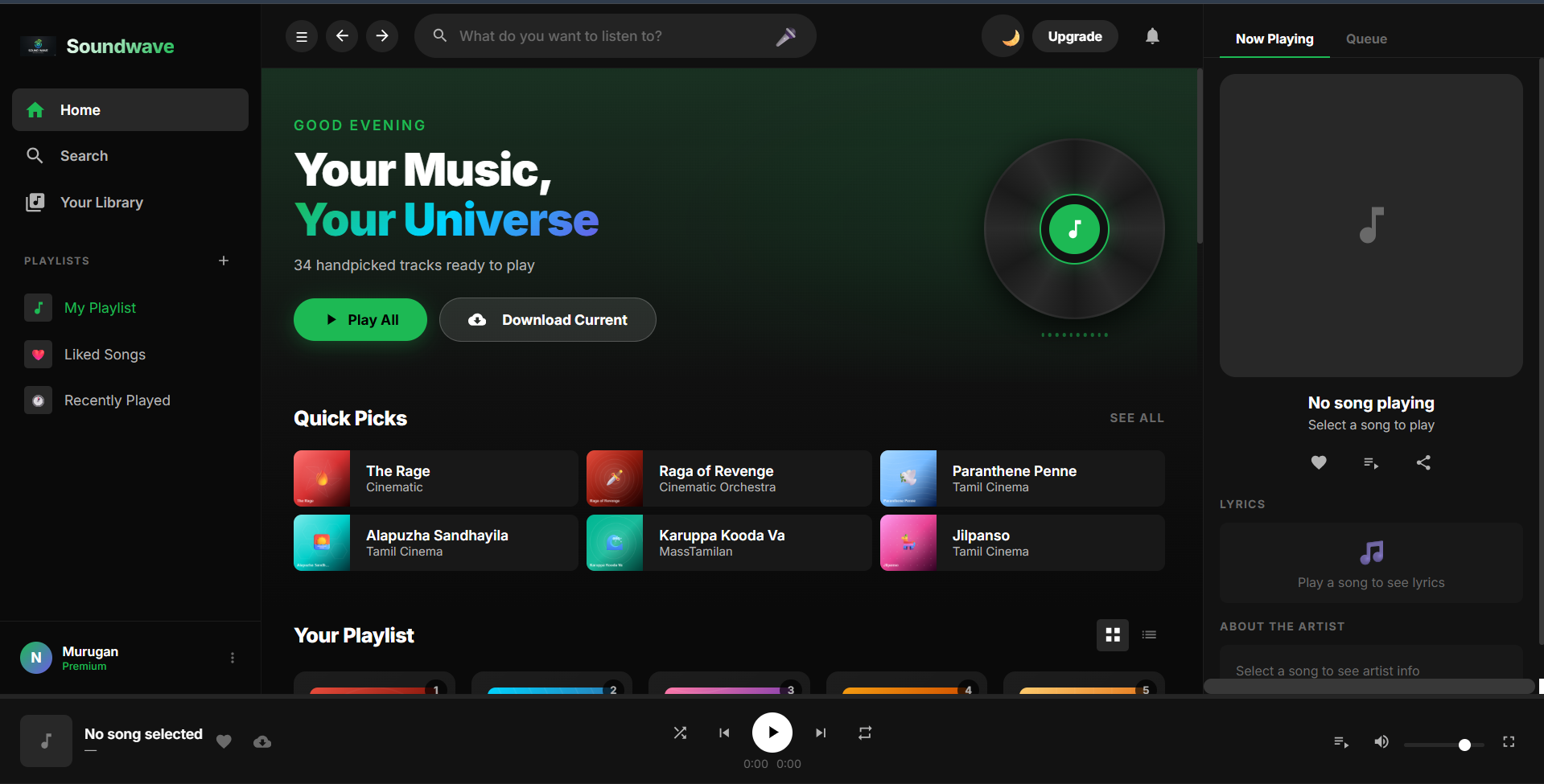Open notifications bell
The width and height of the screenshot is (1544, 784).
click(1152, 36)
